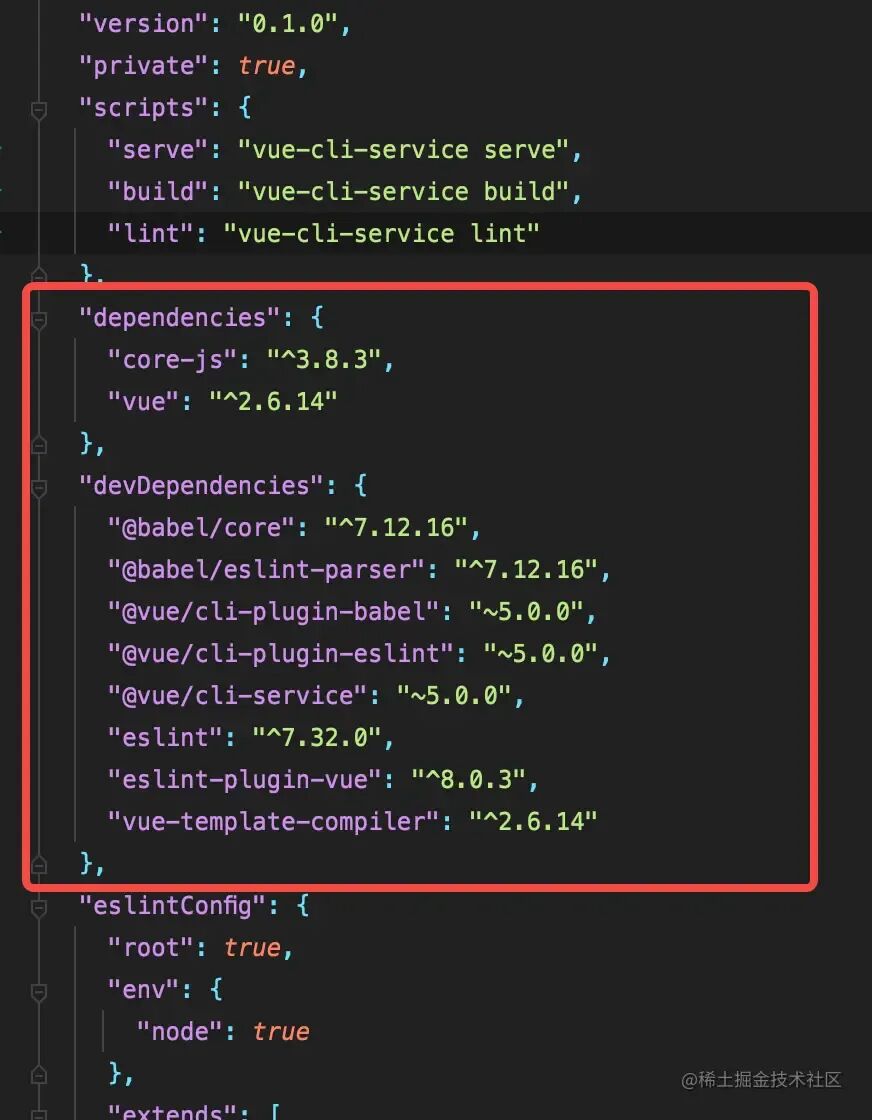
Task: Click the "private" key
Action: tap(144, 66)
